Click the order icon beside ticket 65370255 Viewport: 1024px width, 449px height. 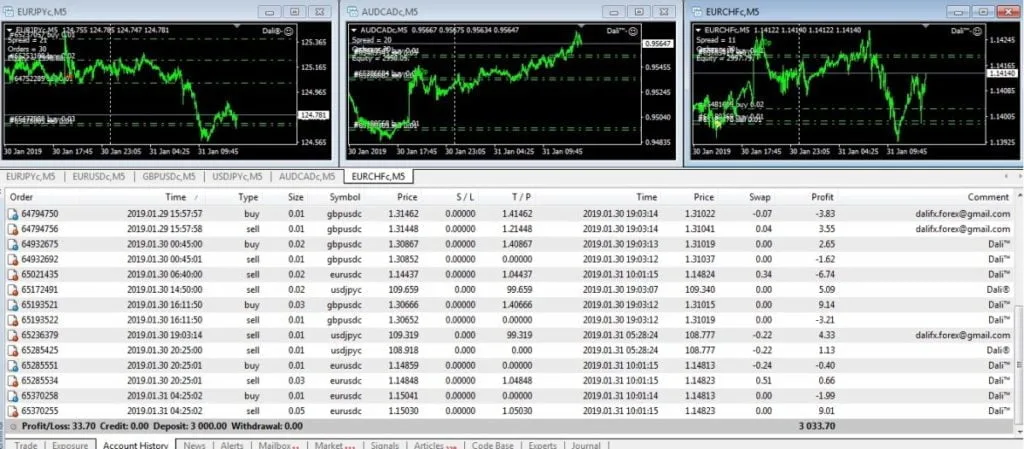(13, 410)
